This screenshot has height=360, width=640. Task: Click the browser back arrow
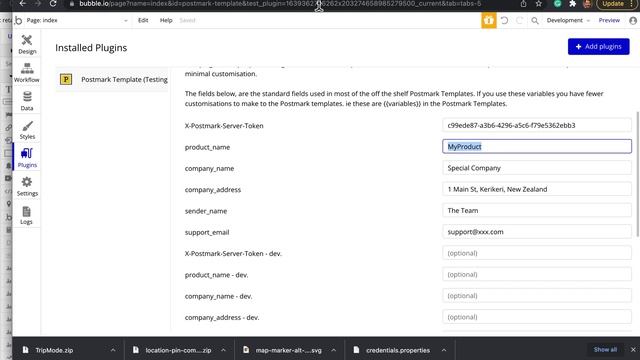23,4
